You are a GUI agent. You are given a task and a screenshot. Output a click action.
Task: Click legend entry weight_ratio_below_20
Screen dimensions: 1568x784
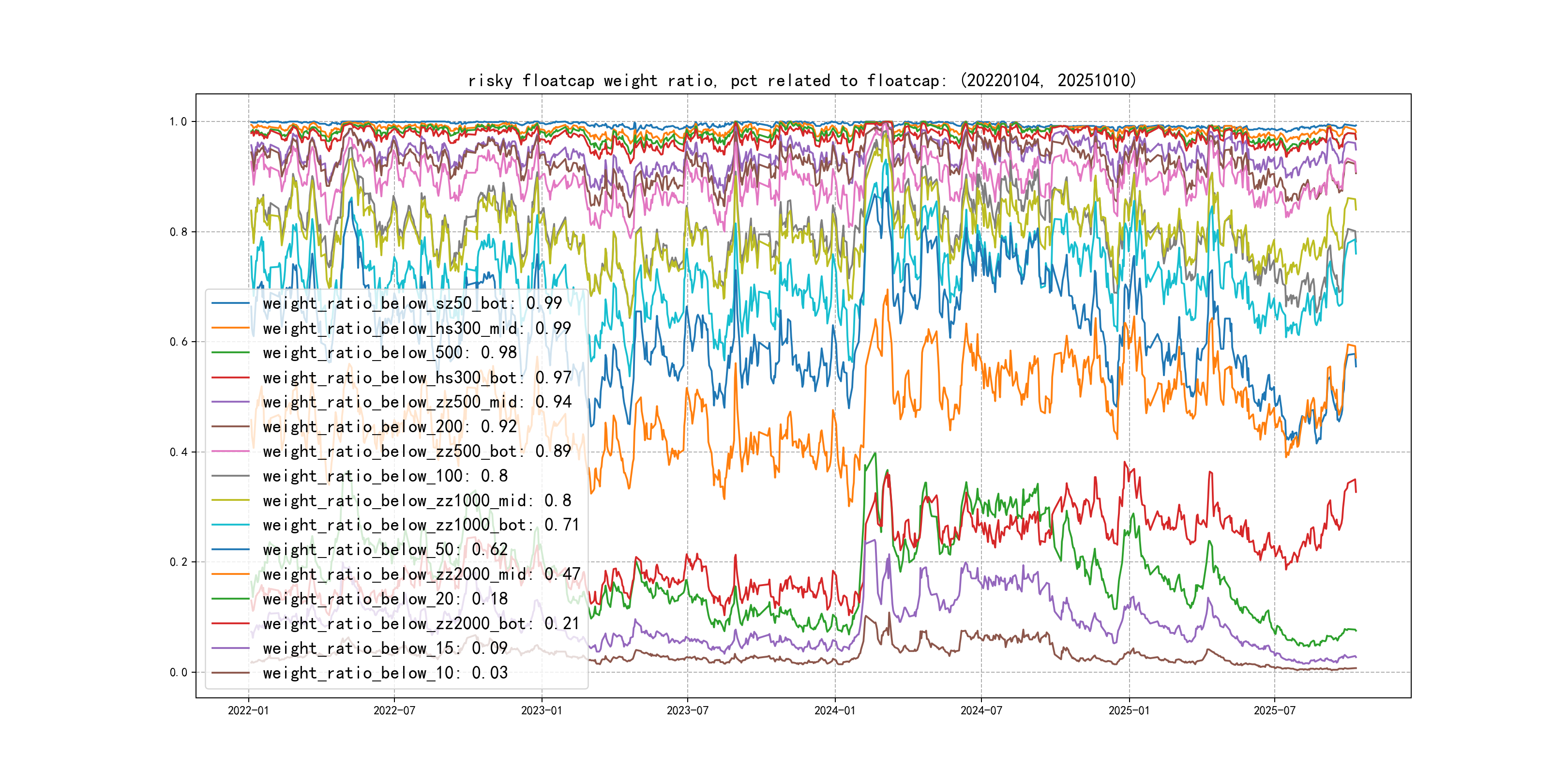pyautogui.click(x=385, y=599)
